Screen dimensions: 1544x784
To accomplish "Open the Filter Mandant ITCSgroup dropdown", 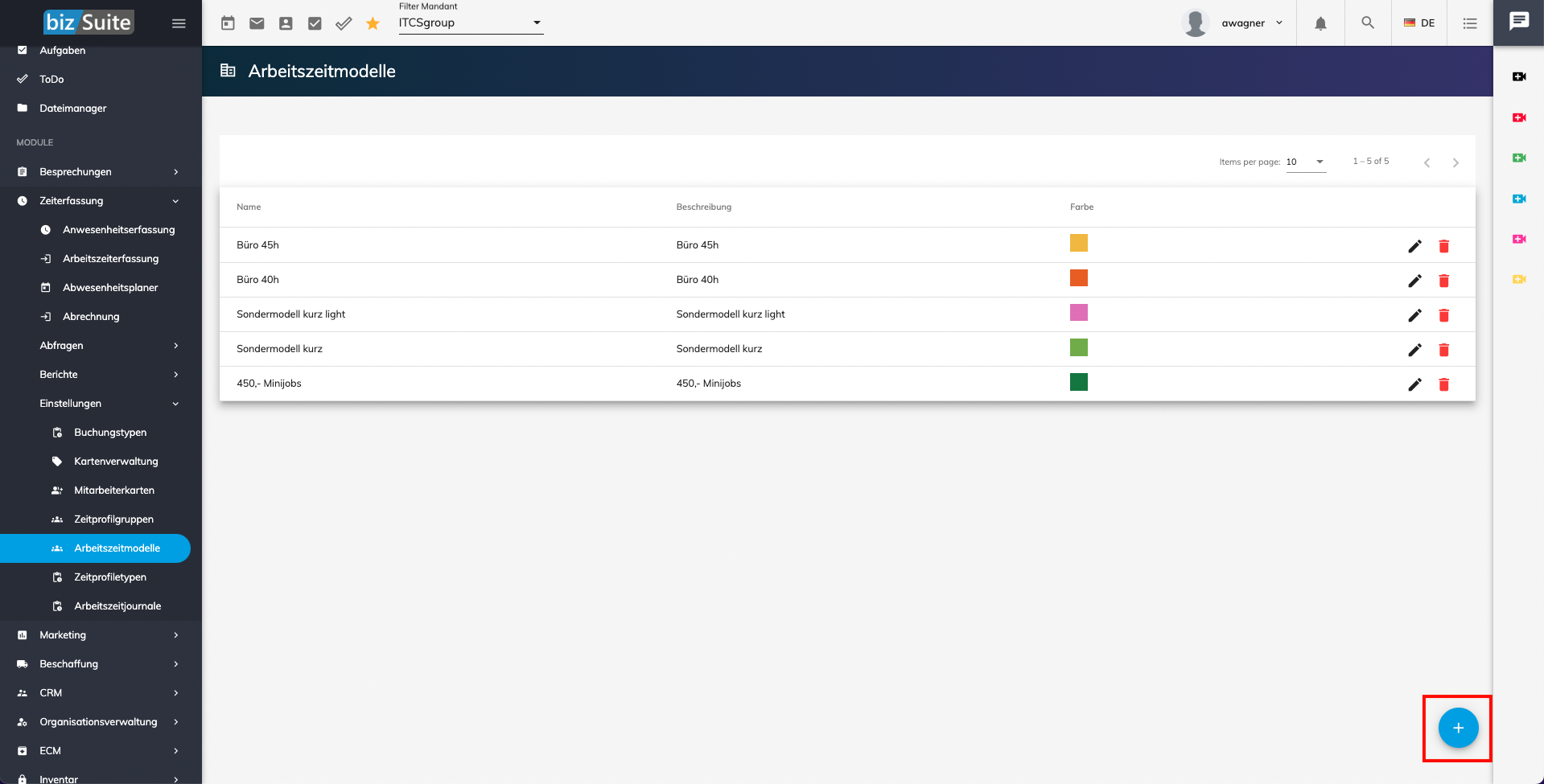I will pyautogui.click(x=471, y=23).
